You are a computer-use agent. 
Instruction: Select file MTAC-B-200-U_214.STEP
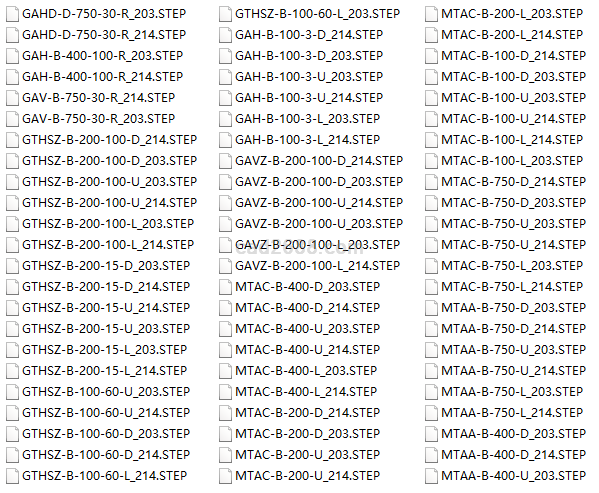[x=308, y=476]
